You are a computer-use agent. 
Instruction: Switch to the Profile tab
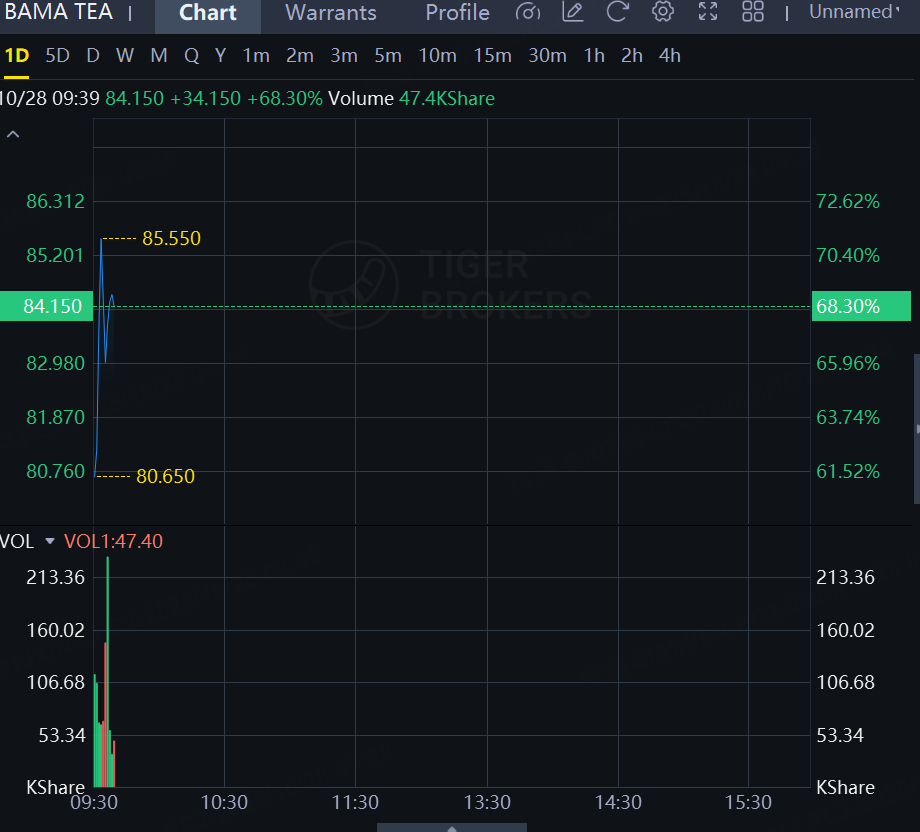(x=457, y=13)
